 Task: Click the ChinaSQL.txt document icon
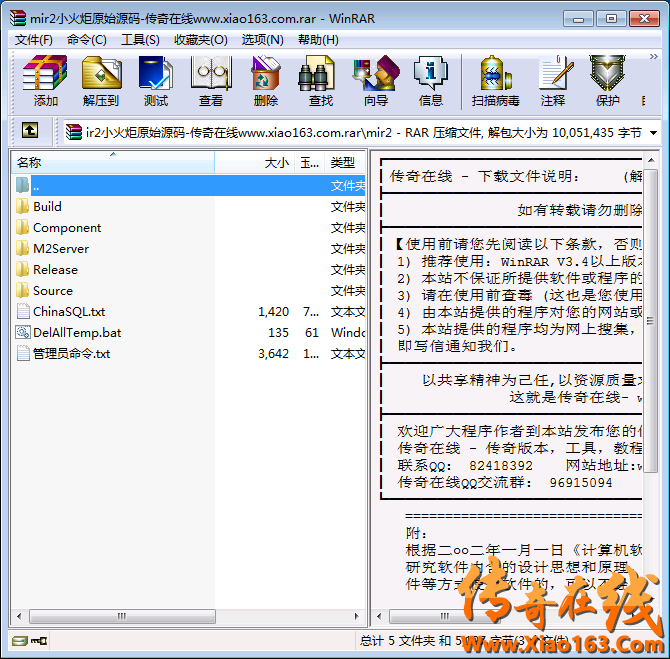pyautogui.click(x=22, y=311)
